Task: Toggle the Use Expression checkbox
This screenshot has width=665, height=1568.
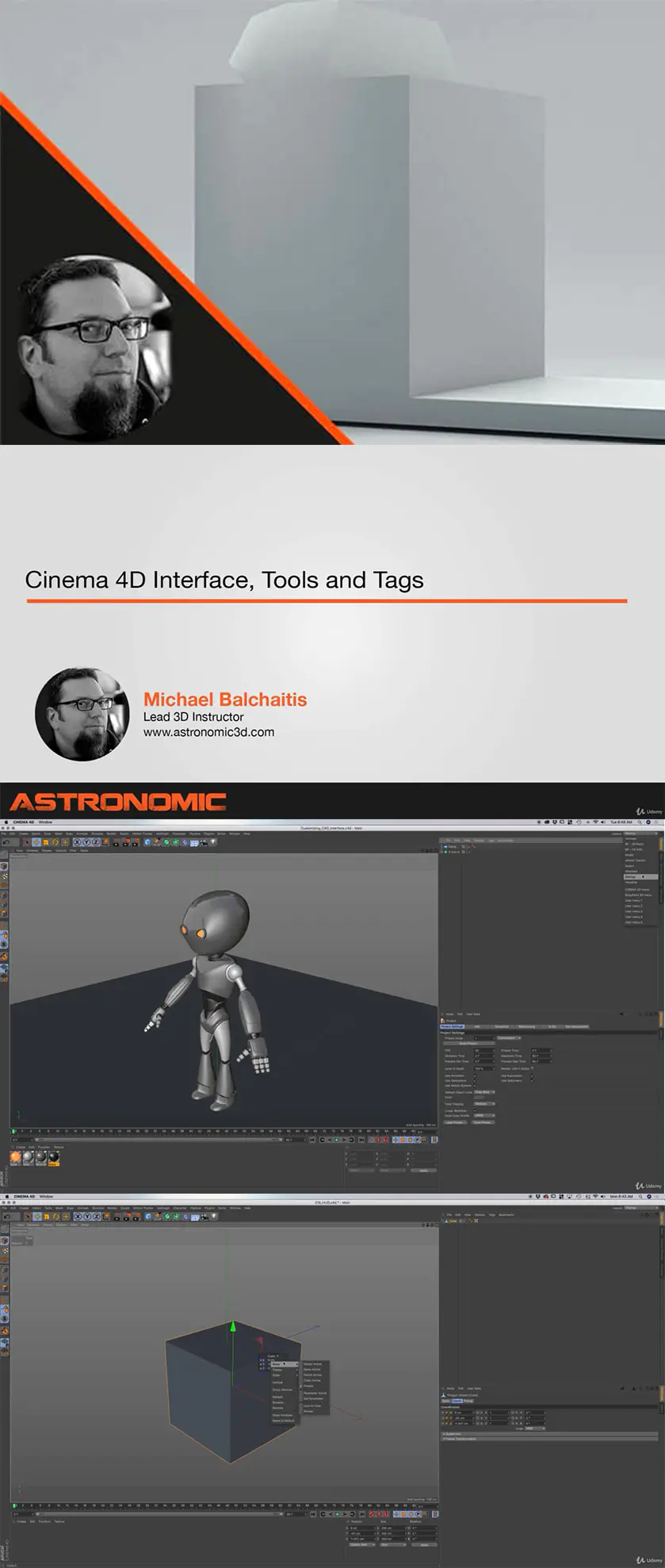Action: [532, 1076]
